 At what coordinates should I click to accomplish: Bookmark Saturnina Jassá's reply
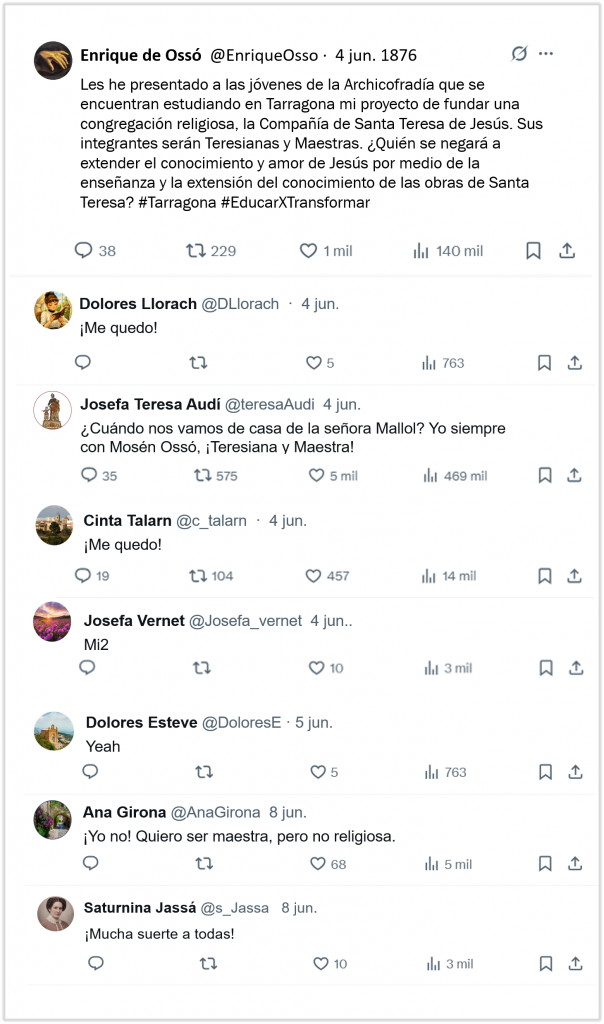[546, 963]
